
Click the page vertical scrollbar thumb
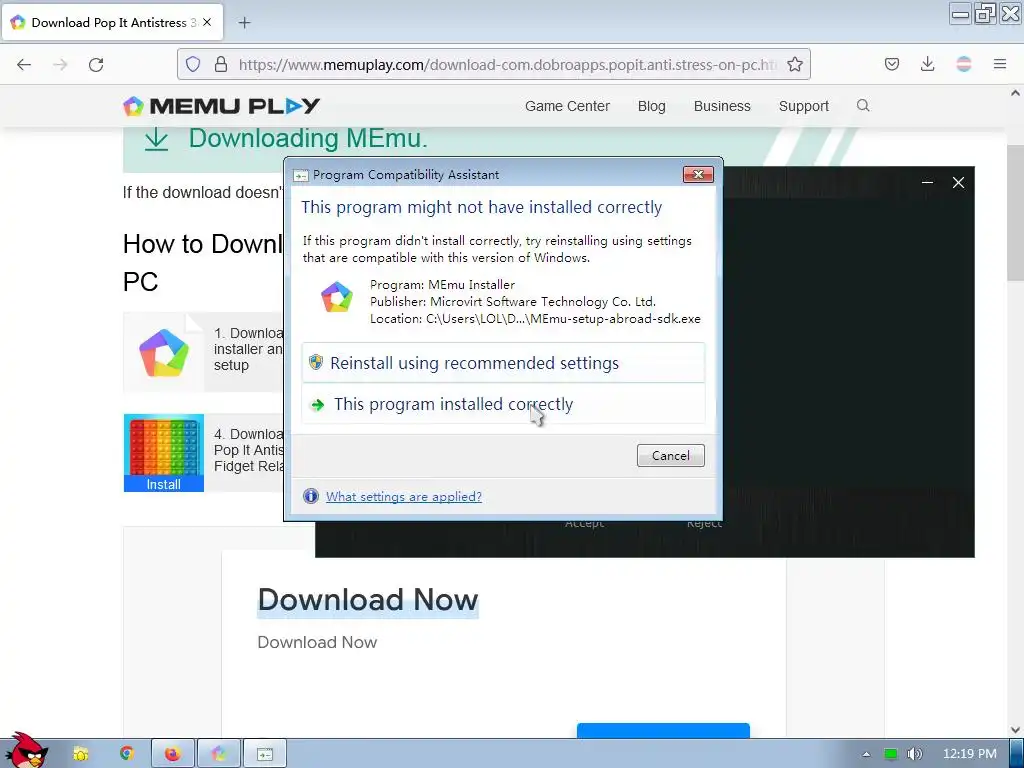click(1015, 213)
